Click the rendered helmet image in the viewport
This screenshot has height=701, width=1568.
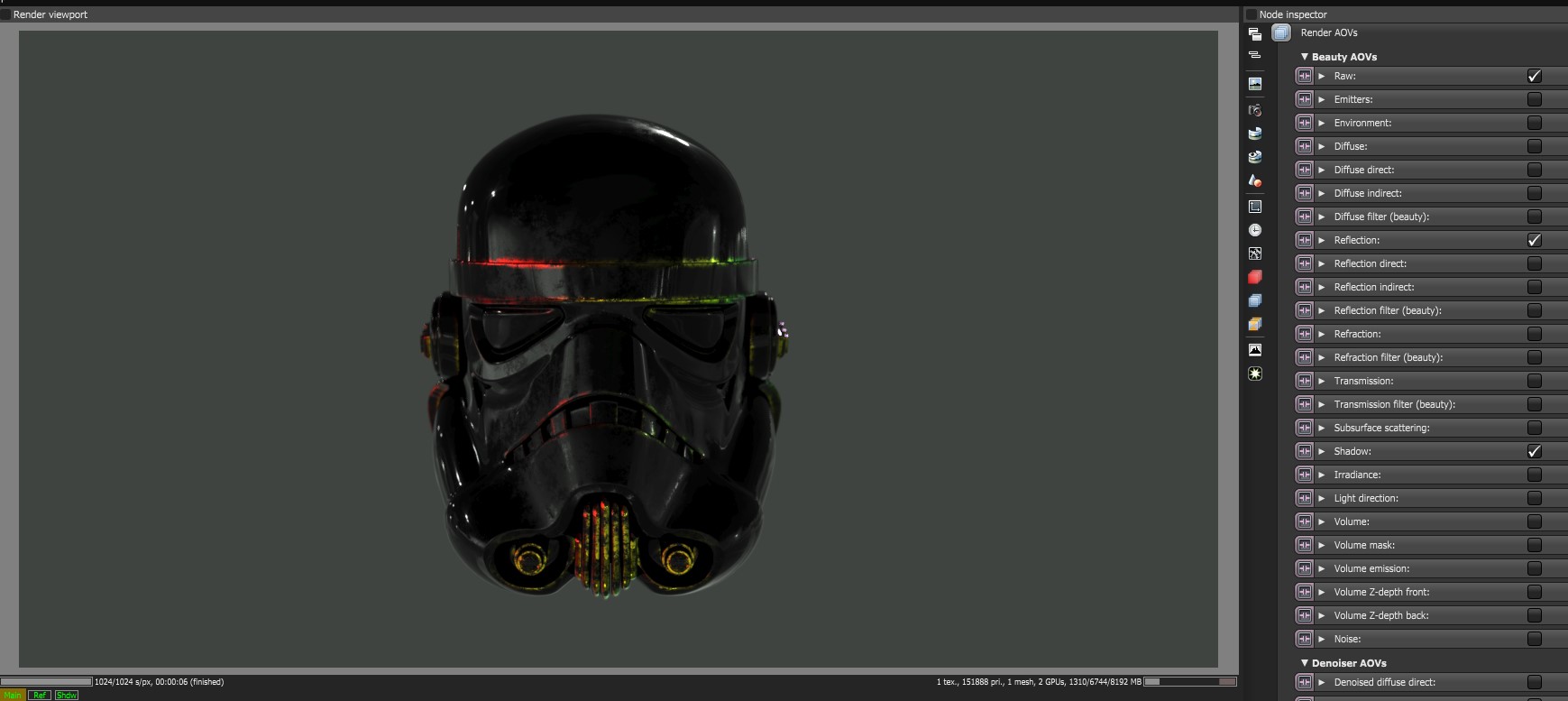(x=606, y=357)
